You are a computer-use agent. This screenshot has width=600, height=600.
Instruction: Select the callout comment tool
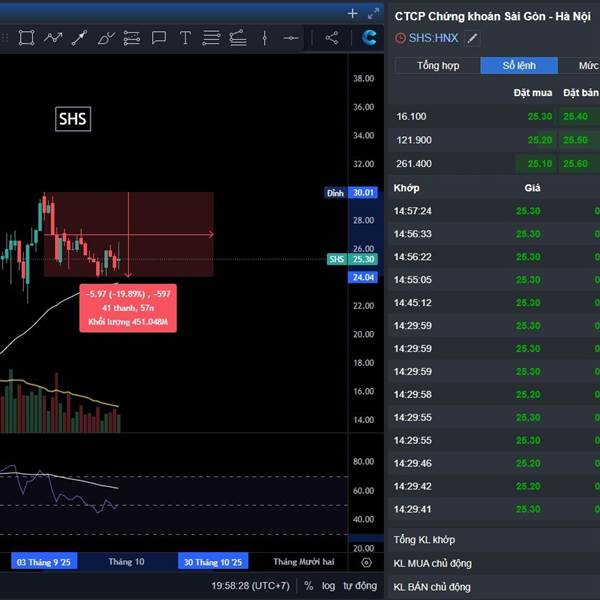tap(158, 38)
